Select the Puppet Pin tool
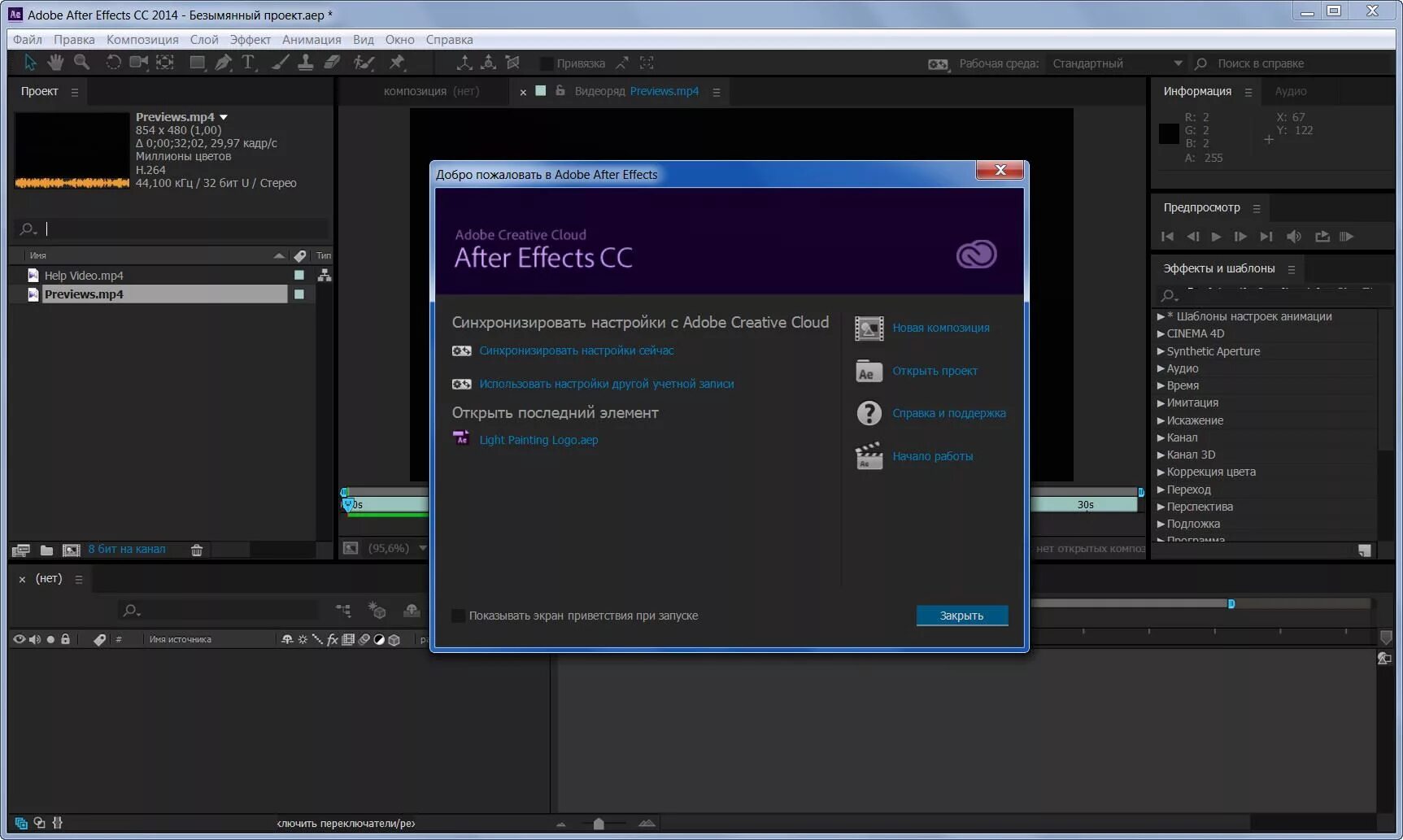Screen dimensions: 1403x840 coord(397,63)
